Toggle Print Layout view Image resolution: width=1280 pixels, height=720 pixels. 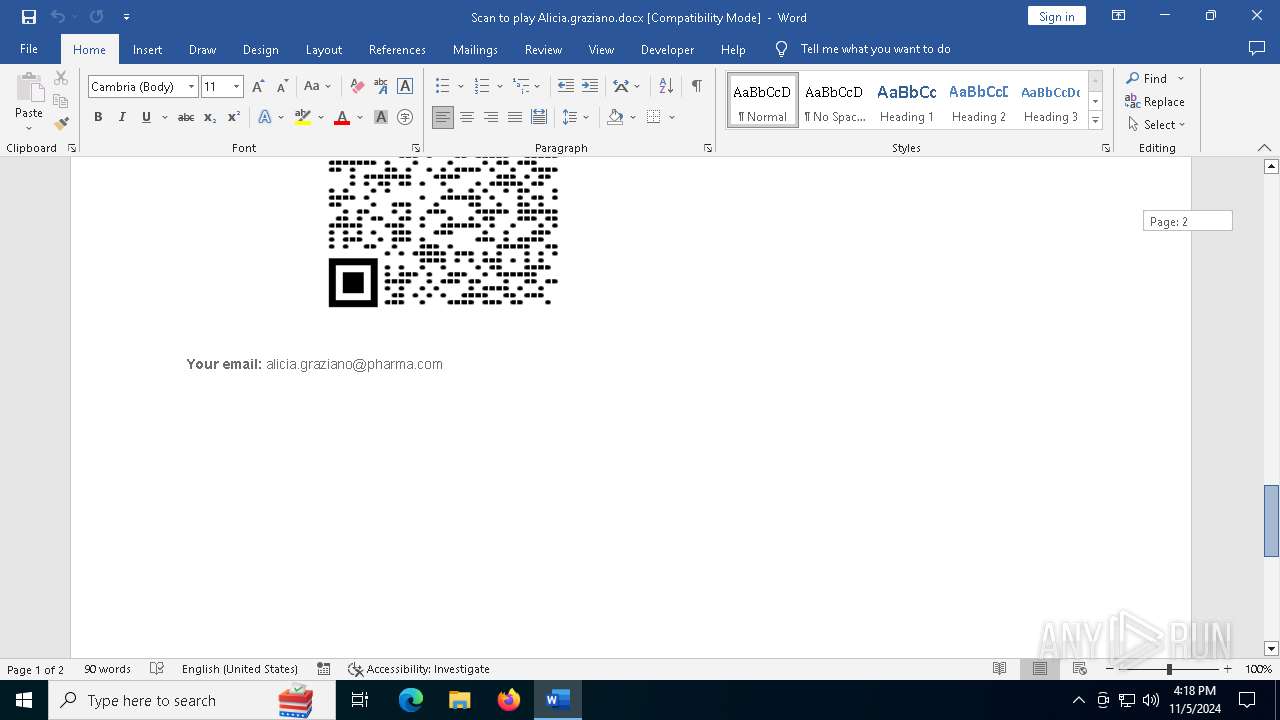(x=1039, y=669)
